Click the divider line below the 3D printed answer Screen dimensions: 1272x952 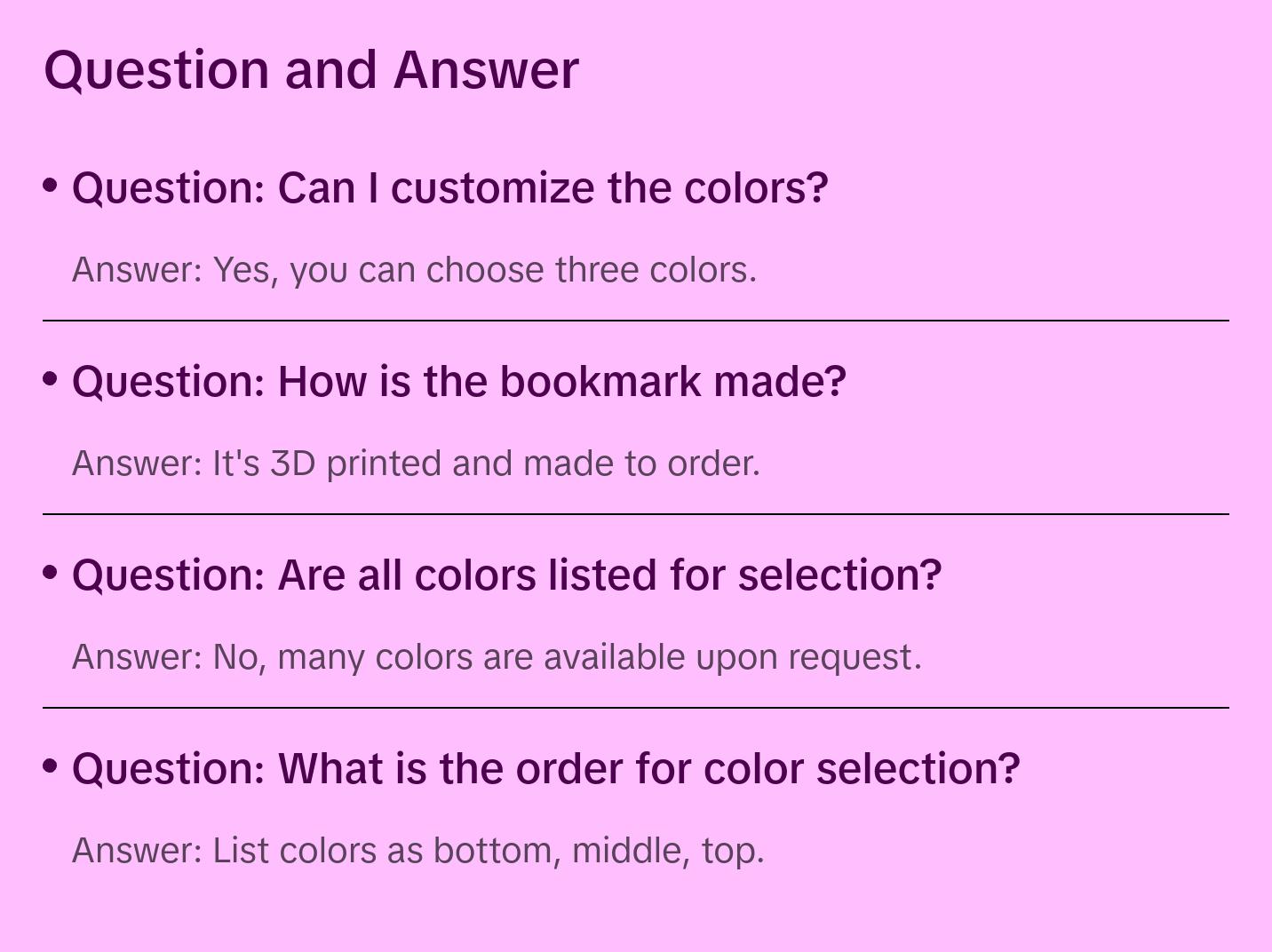pyautogui.click(x=636, y=514)
